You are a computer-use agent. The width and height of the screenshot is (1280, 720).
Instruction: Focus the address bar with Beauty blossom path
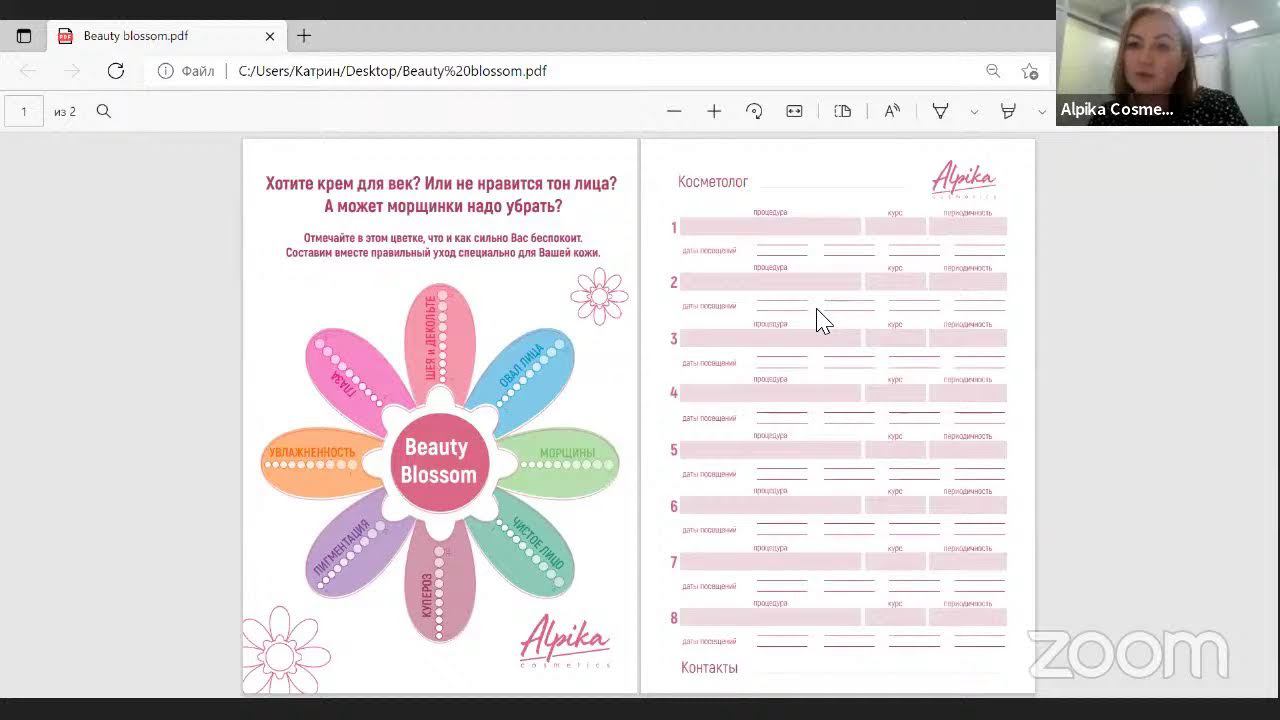coord(392,71)
